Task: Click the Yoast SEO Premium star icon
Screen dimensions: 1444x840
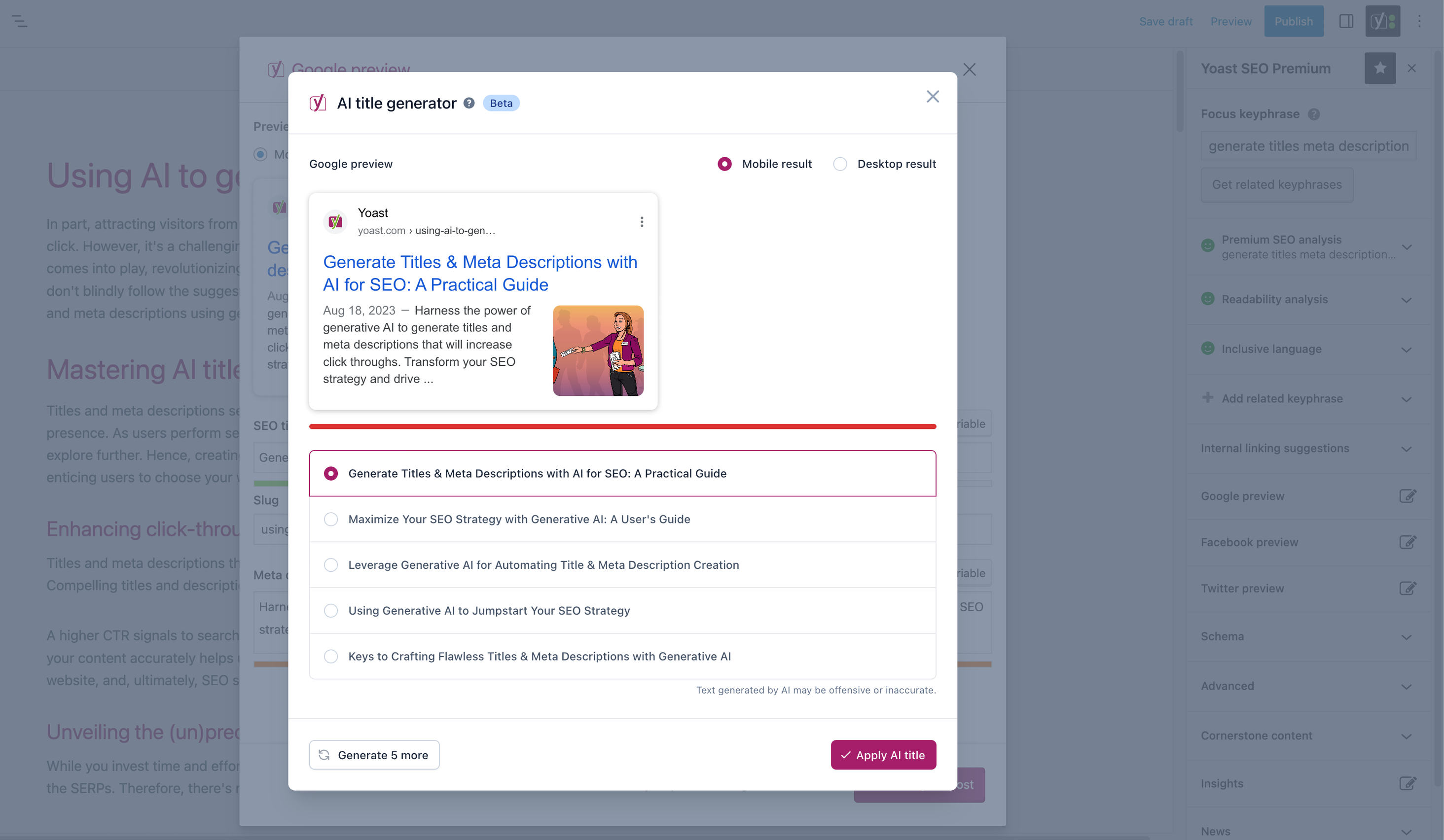Action: (x=1380, y=67)
